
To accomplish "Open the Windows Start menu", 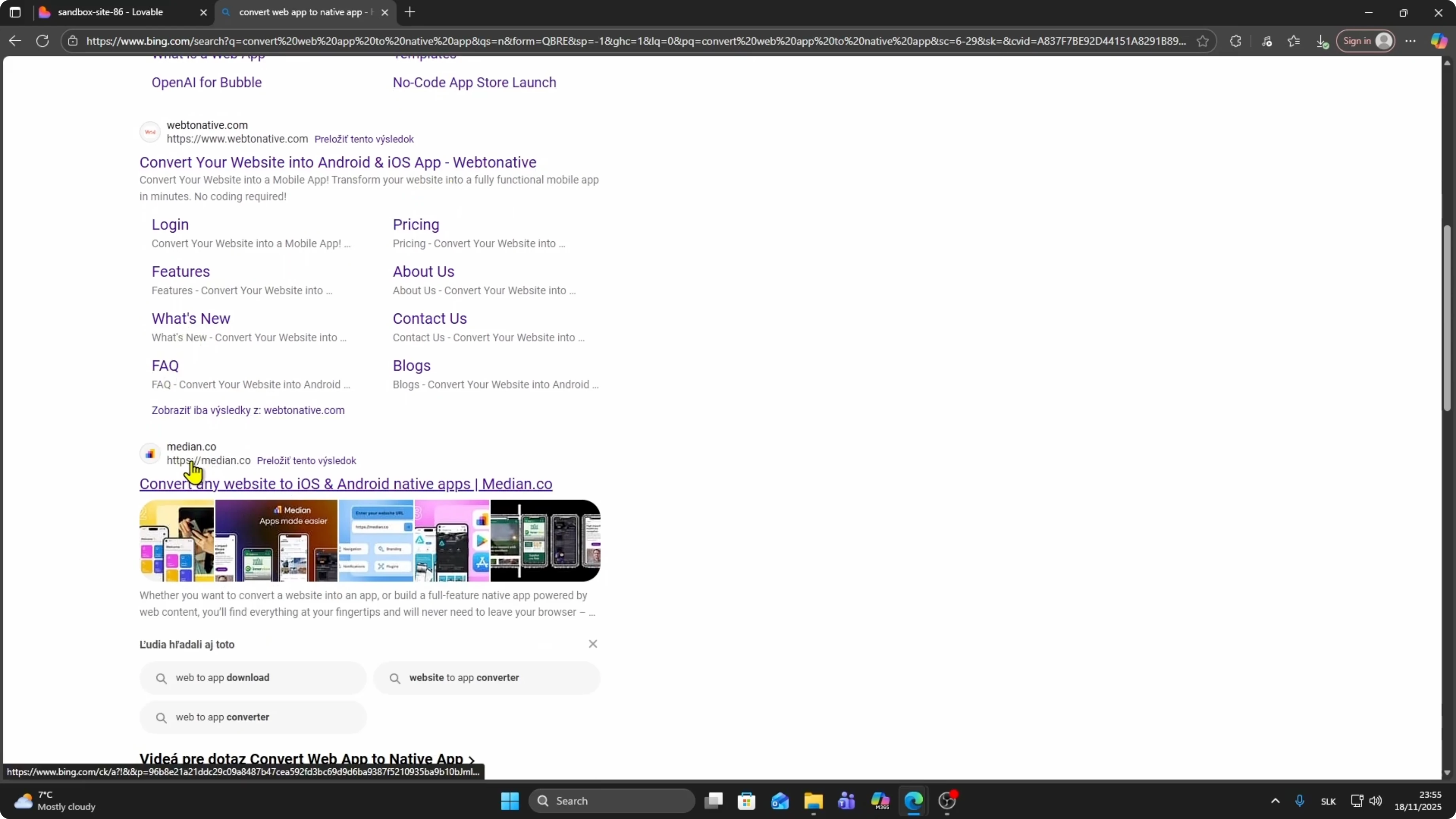I will 510,801.
